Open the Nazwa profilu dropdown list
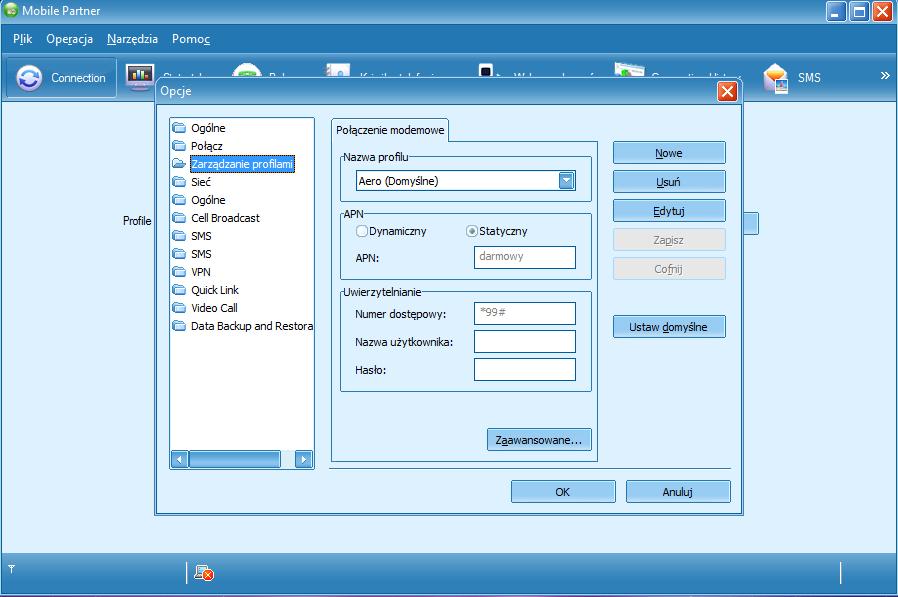898x597 pixels. tap(566, 181)
